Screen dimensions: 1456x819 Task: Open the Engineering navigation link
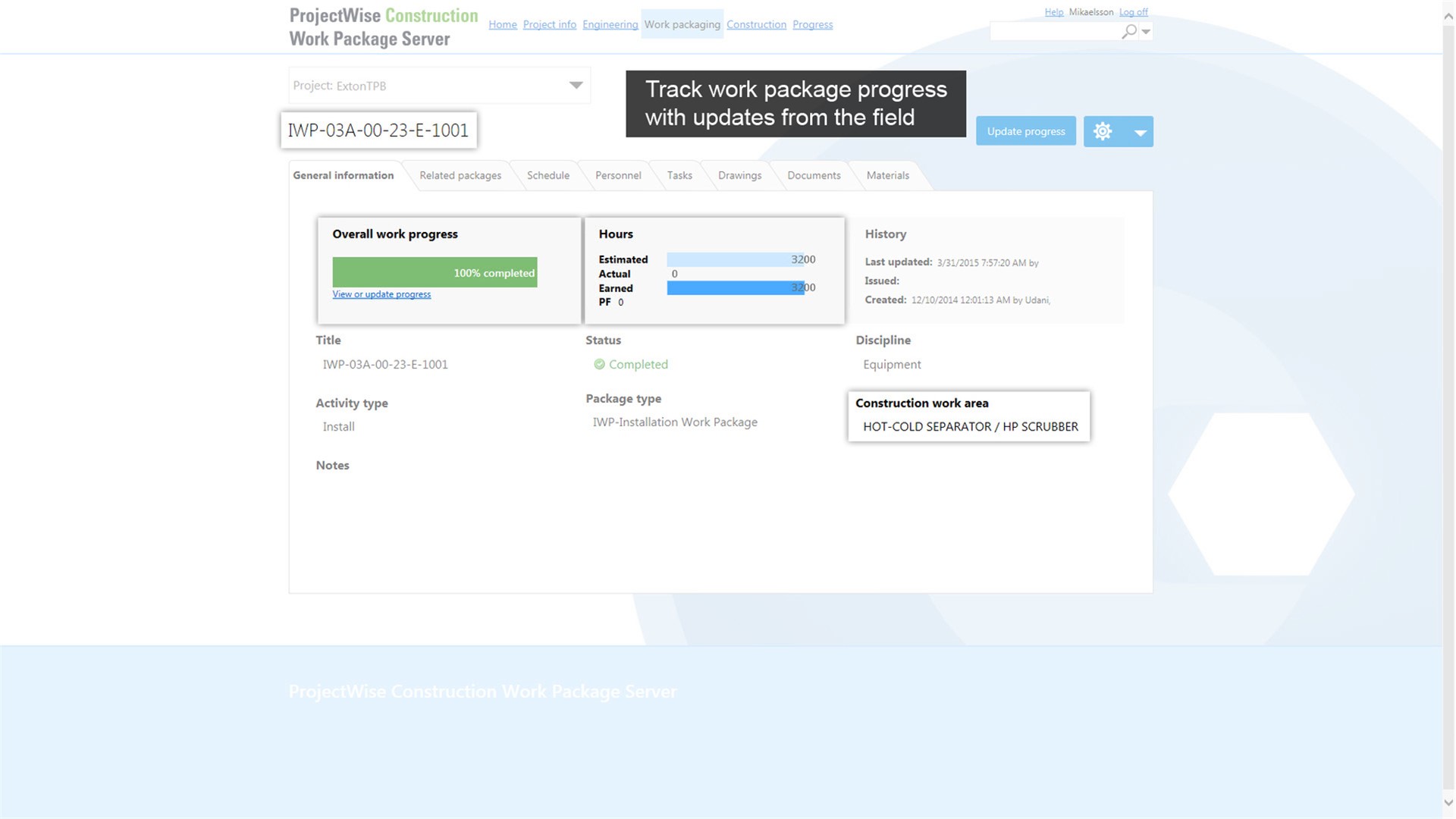pos(610,24)
